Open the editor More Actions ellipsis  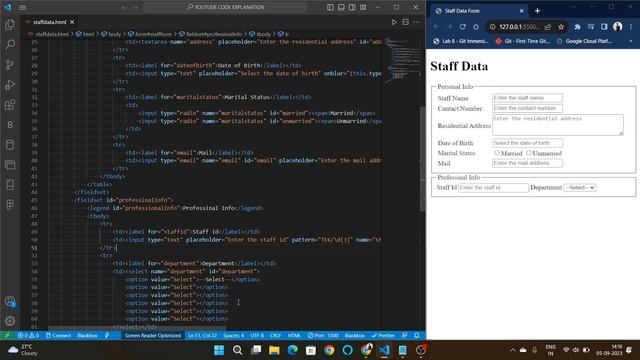[416, 22]
